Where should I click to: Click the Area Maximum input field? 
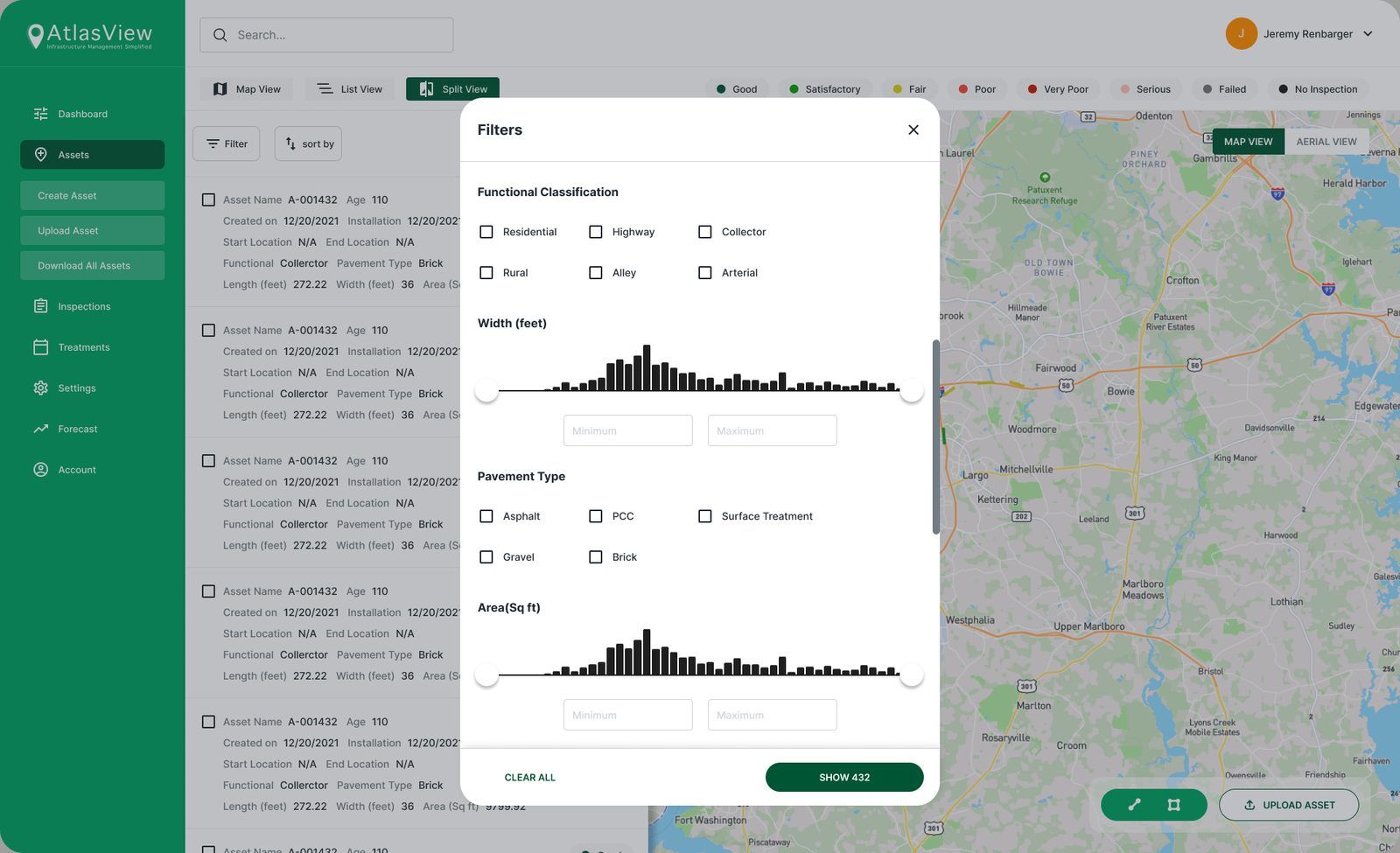point(773,715)
